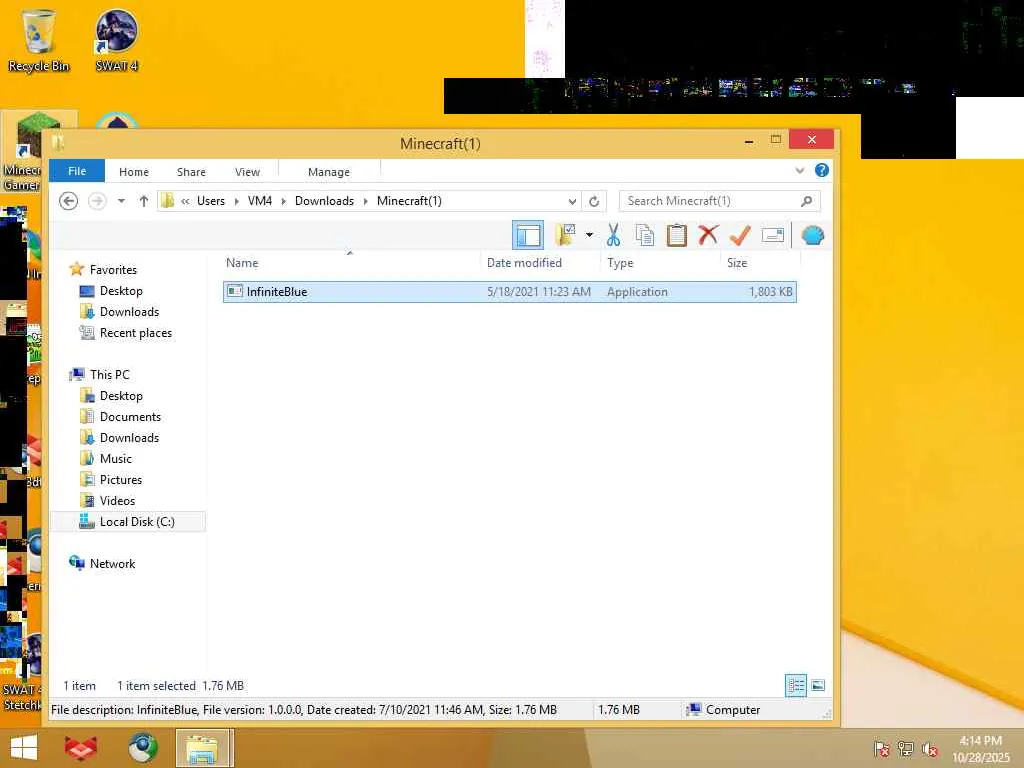Click the orange checkmark Properties icon
Image resolution: width=1024 pixels, height=768 pixels.
740,235
